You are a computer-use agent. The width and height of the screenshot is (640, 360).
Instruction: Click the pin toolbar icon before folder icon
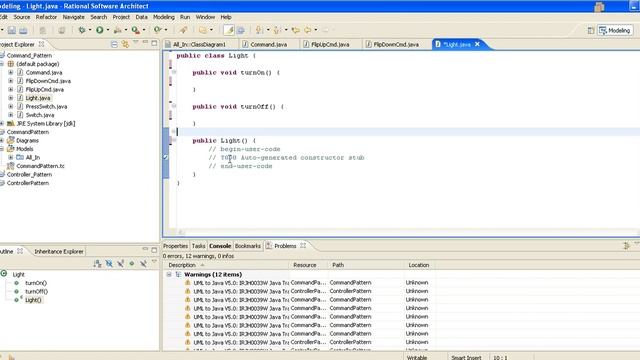183,30
